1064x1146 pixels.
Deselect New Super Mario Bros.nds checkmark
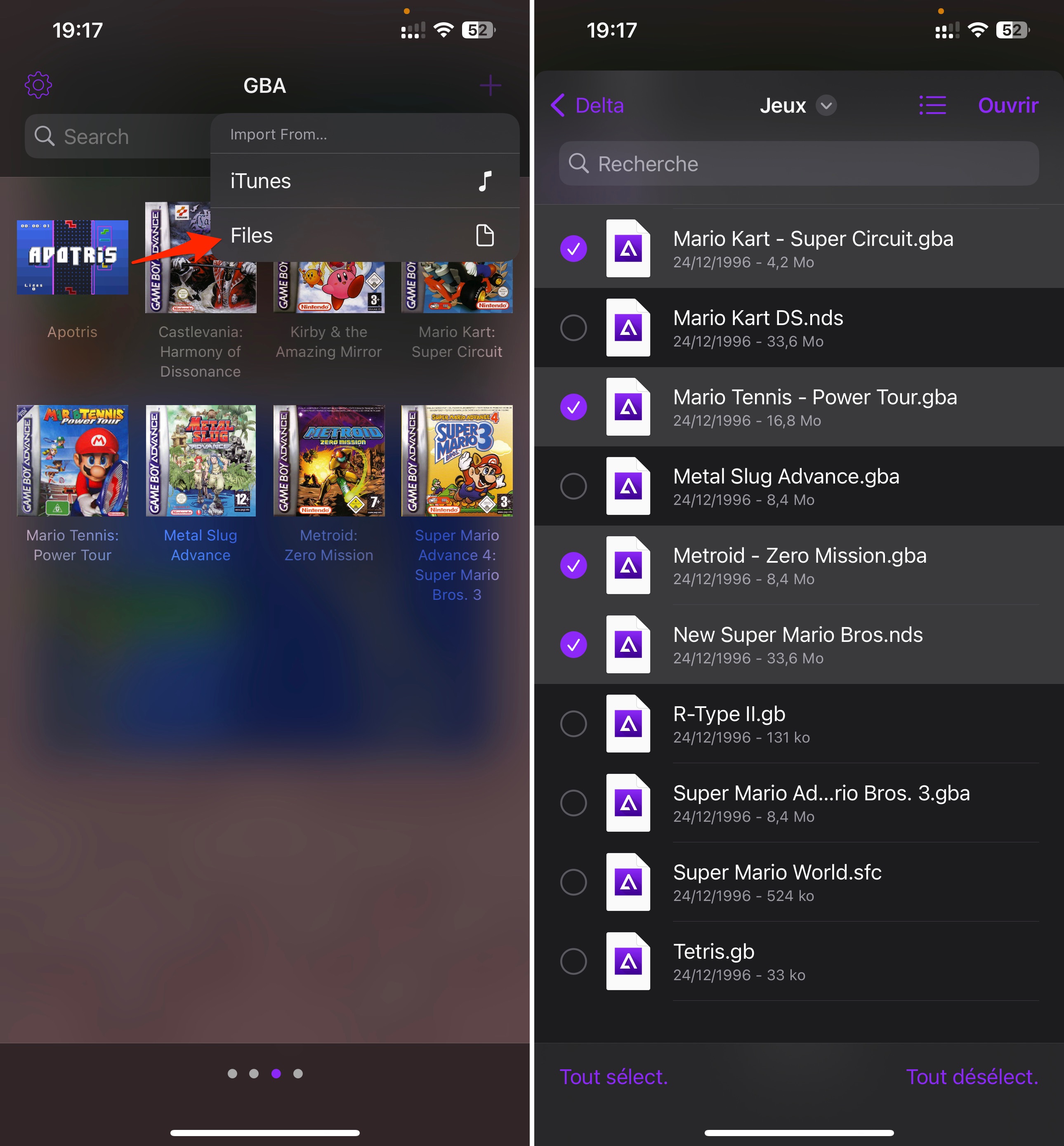(573, 645)
